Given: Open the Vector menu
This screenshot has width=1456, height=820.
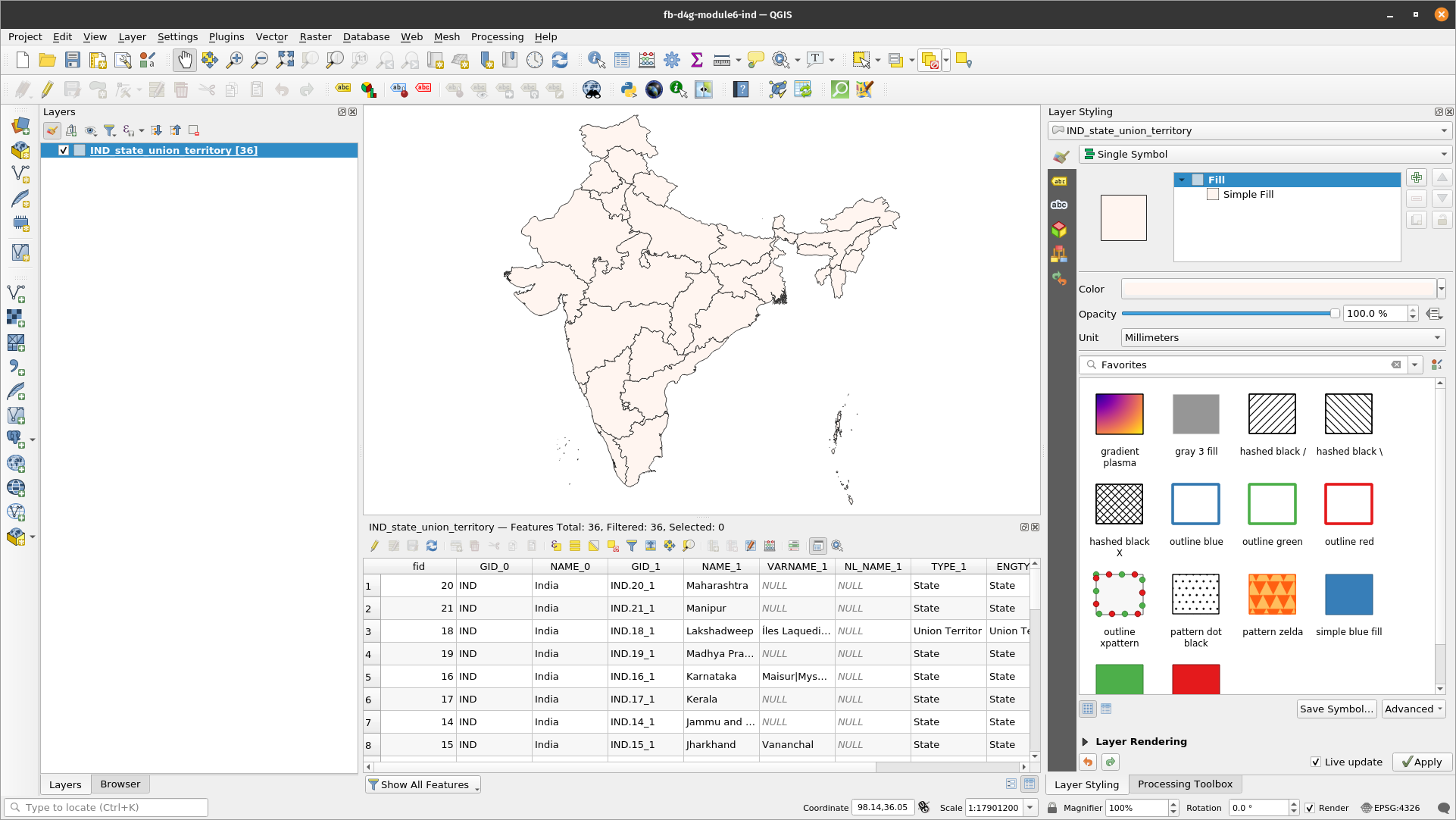Looking at the screenshot, I should [271, 36].
